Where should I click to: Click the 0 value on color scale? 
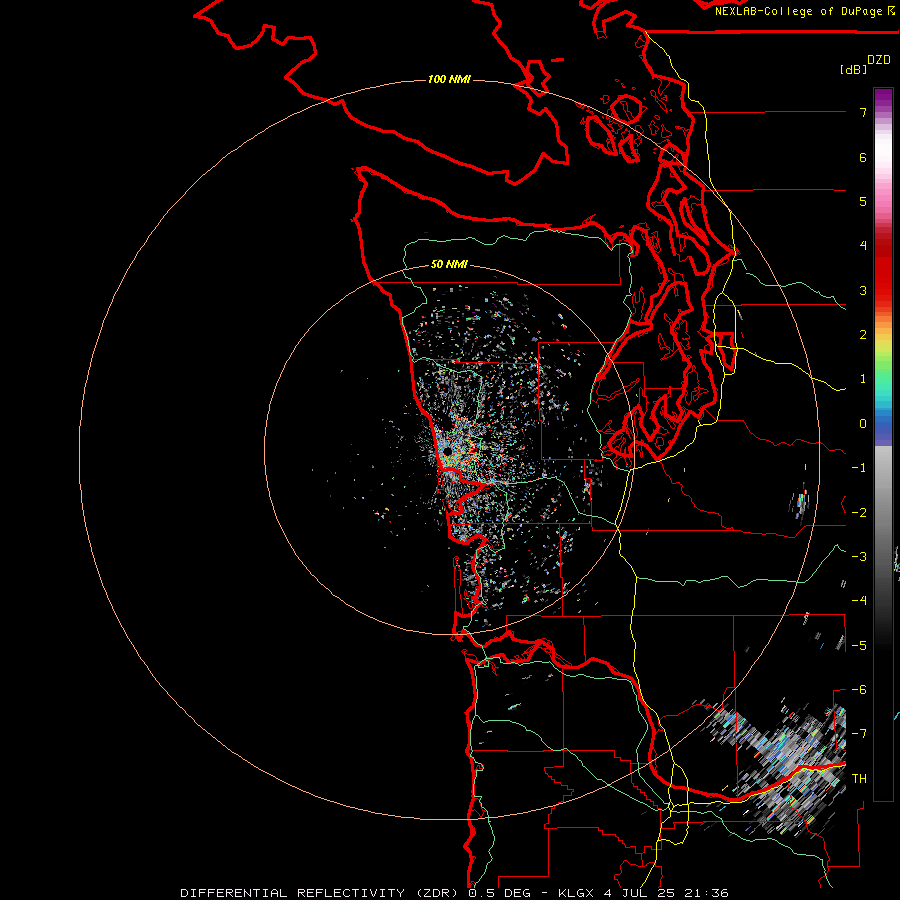[x=863, y=424]
